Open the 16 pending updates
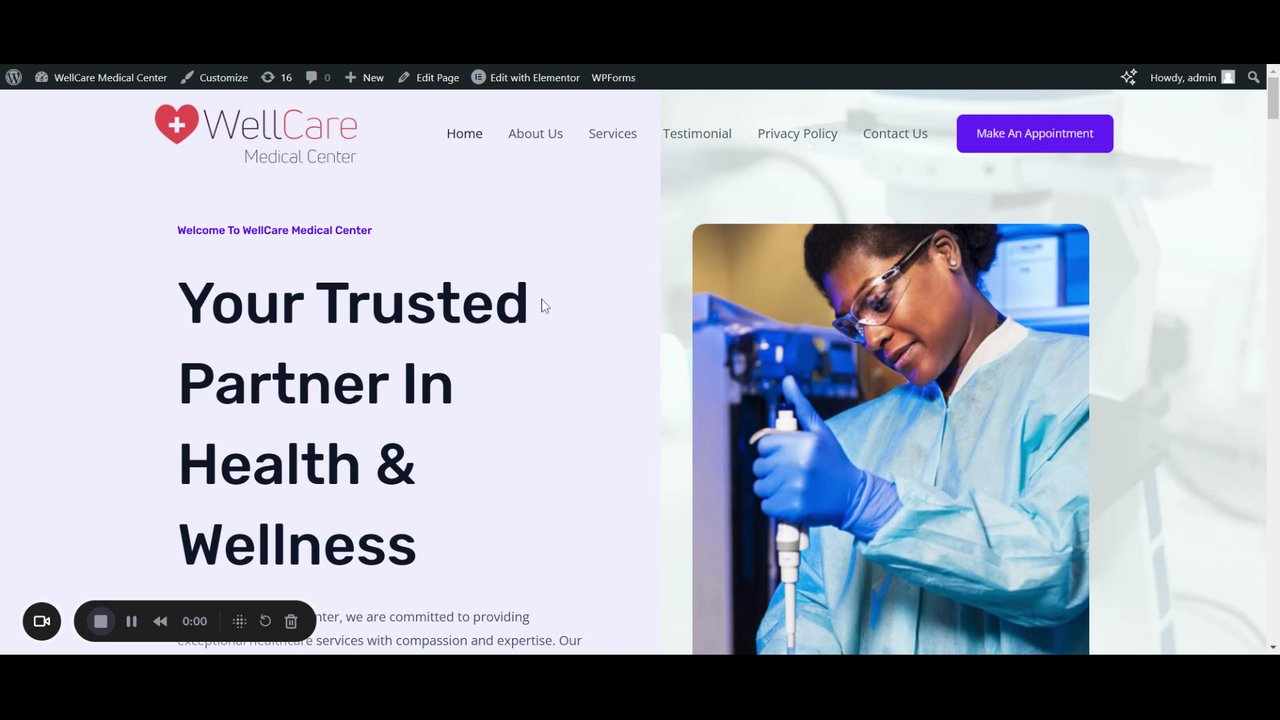The image size is (1280, 720). [276, 77]
